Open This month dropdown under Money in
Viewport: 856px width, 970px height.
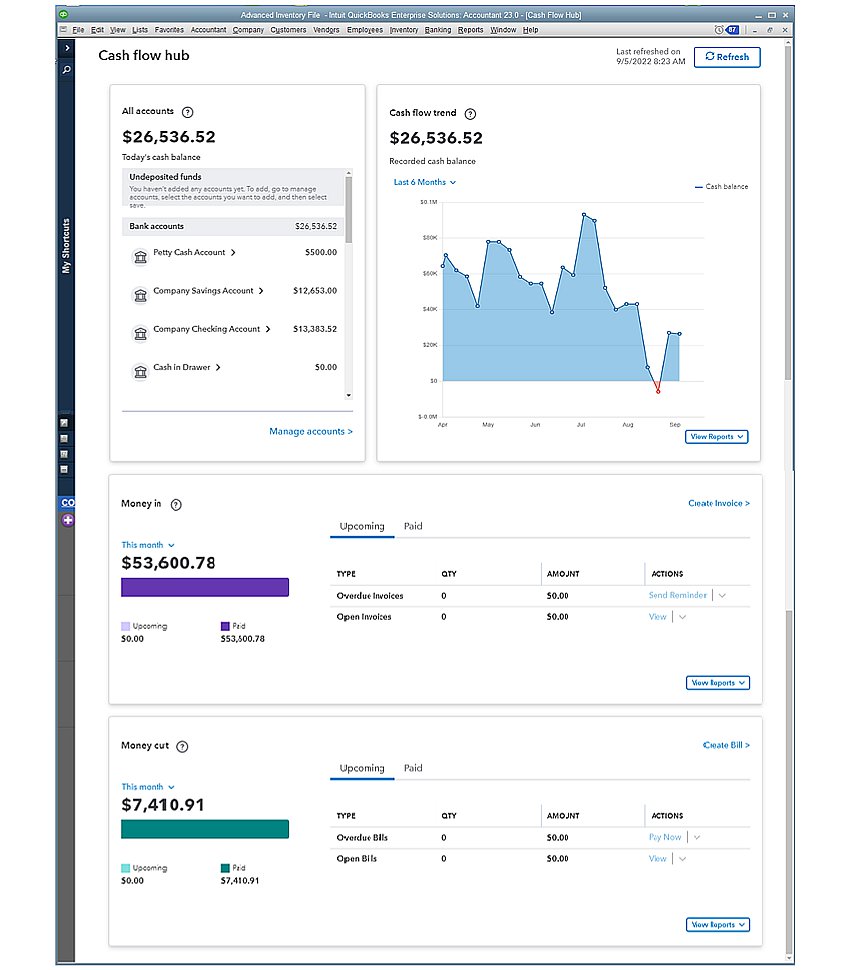[148, 545]
